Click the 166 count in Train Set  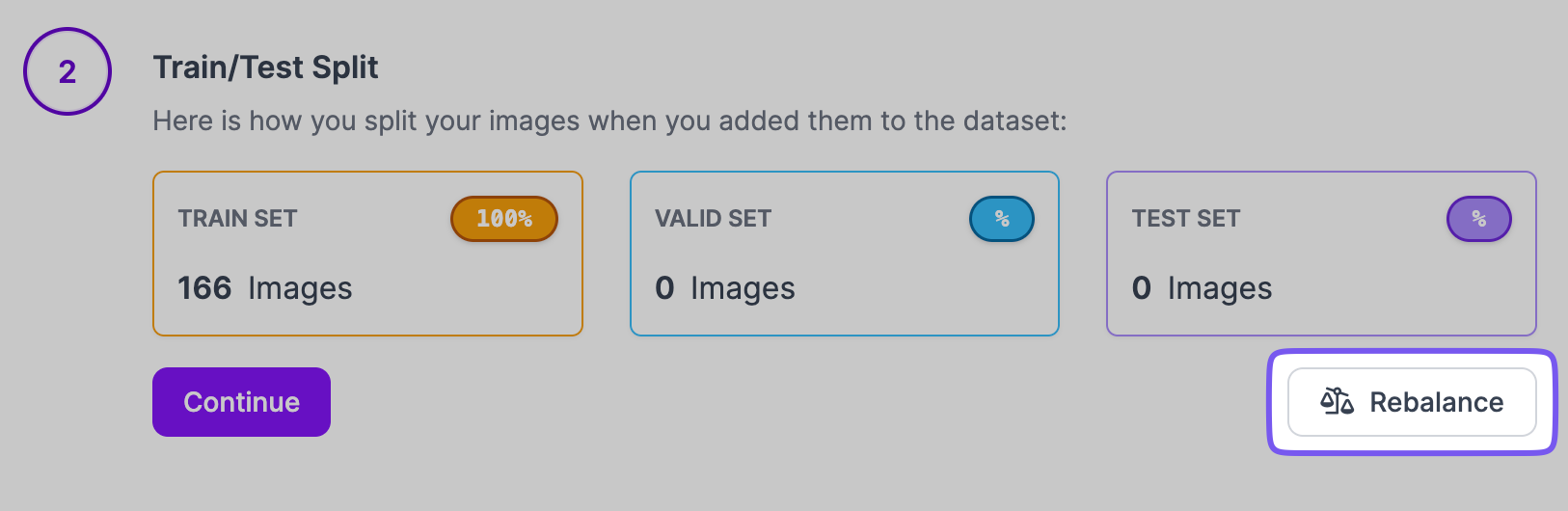click(204, 288)
